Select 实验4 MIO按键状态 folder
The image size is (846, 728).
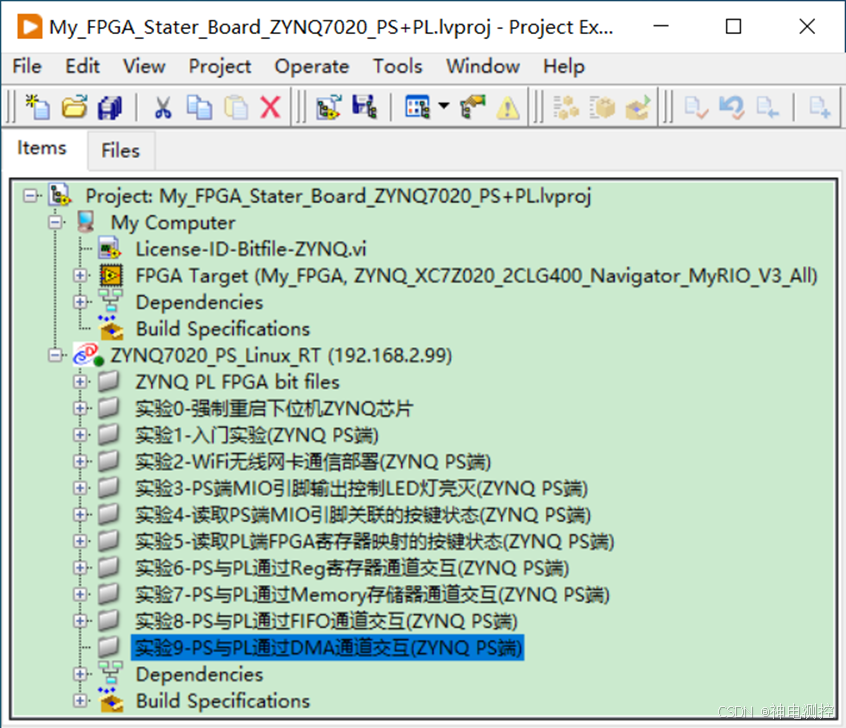363,515
